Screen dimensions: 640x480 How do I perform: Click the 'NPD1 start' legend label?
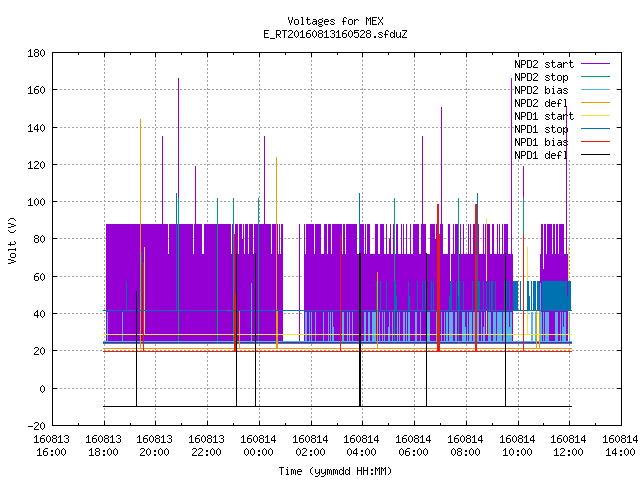point(544,116)
